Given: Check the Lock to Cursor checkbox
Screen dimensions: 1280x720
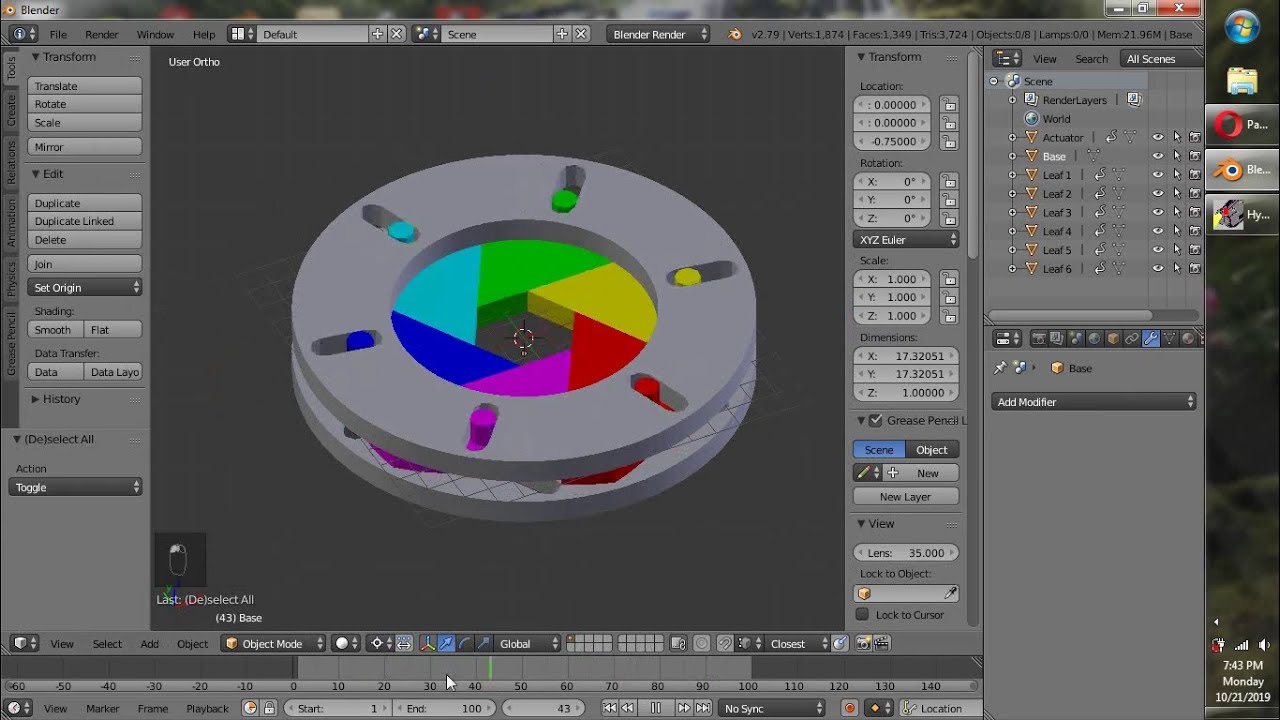Looking at the screenshot, I should click(x=862, y=615).
